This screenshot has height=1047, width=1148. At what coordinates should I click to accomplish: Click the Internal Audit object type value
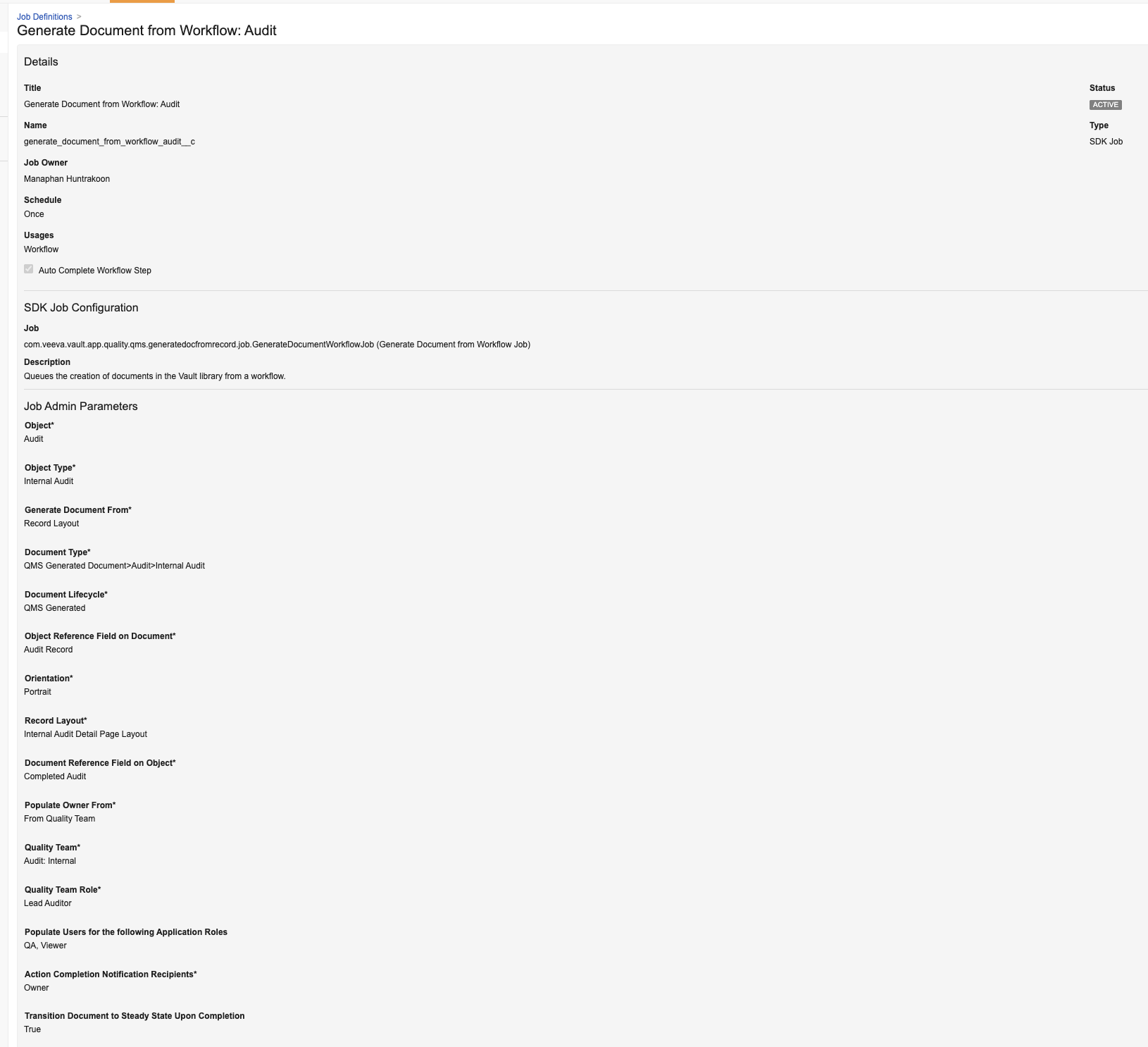pos(49,481)
